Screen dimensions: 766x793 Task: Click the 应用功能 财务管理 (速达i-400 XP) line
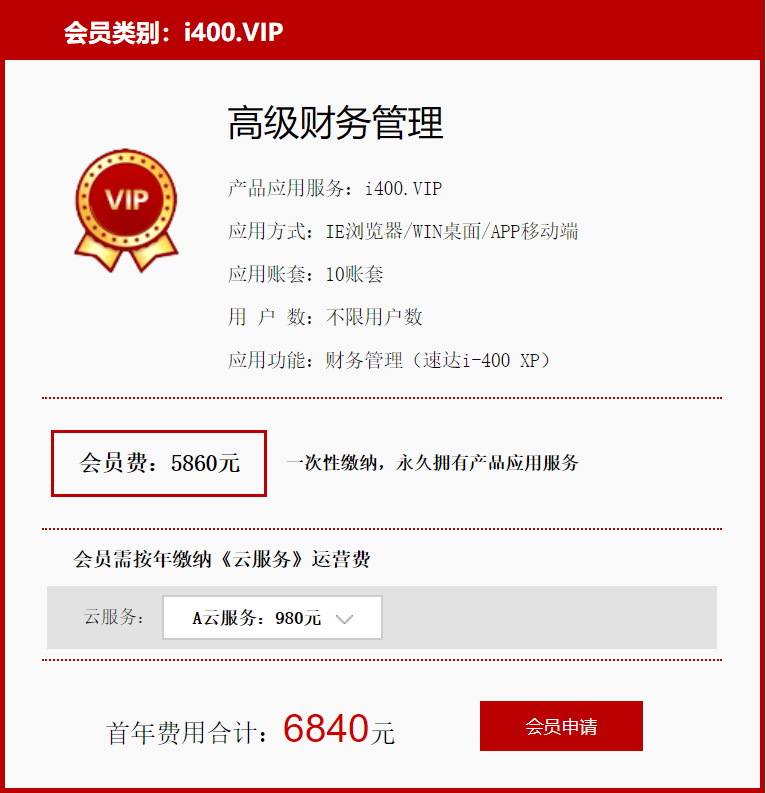389,361
